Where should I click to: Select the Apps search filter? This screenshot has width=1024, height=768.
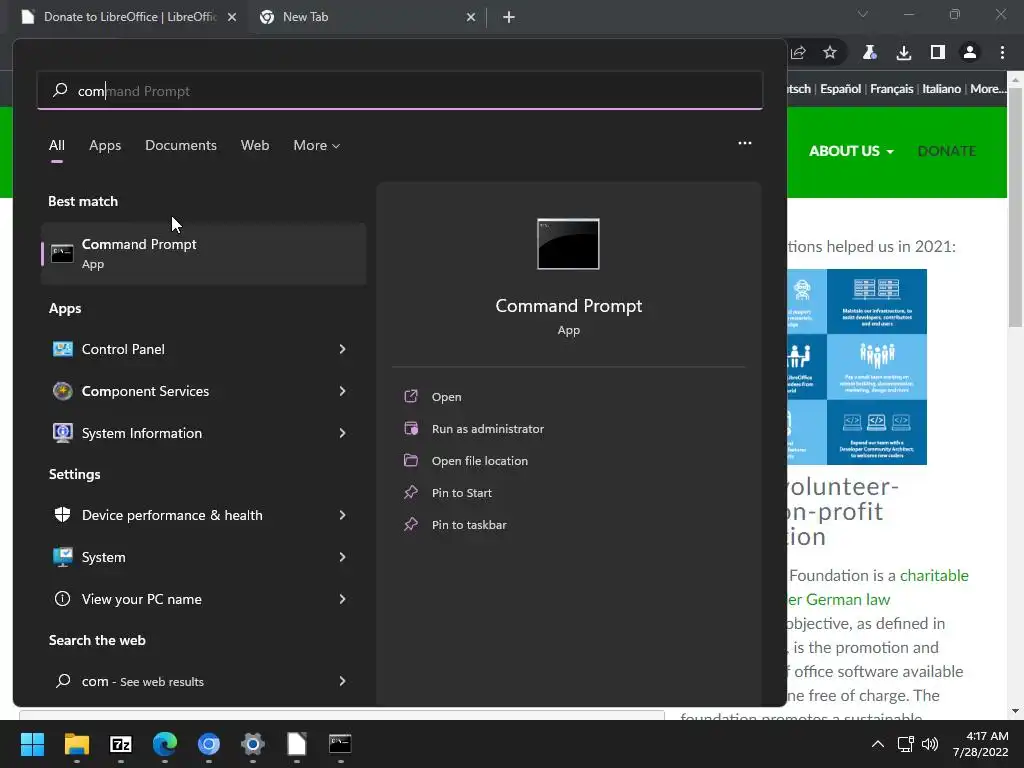point(105,146)
